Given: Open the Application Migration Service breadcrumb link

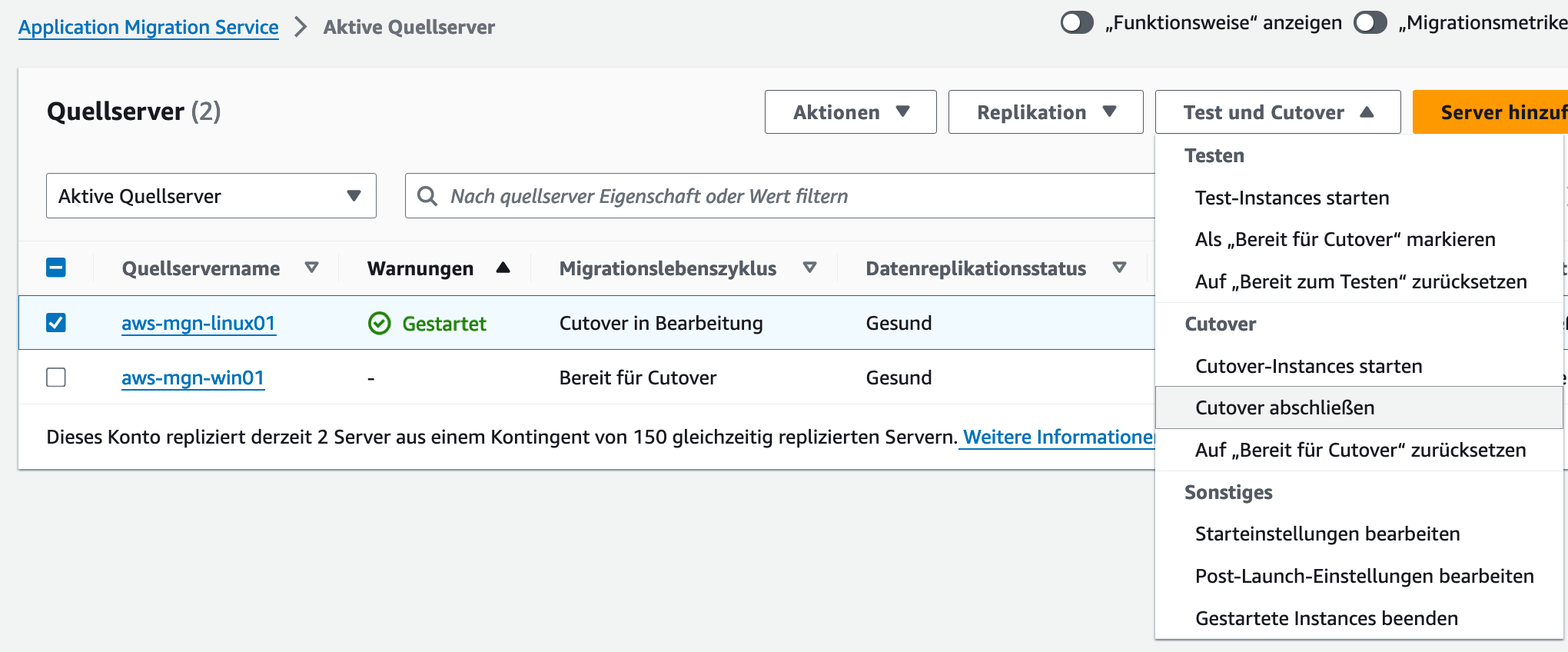Looking at the screenshot, I should 148,27.
